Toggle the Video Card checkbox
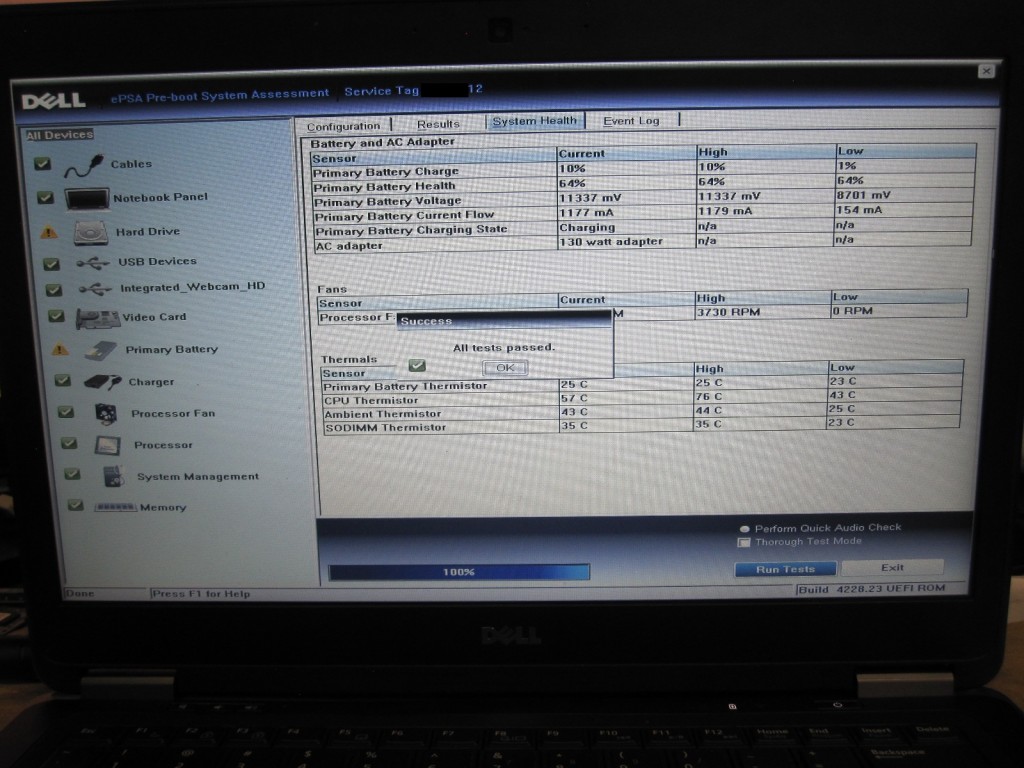 (x=57, y=317)
